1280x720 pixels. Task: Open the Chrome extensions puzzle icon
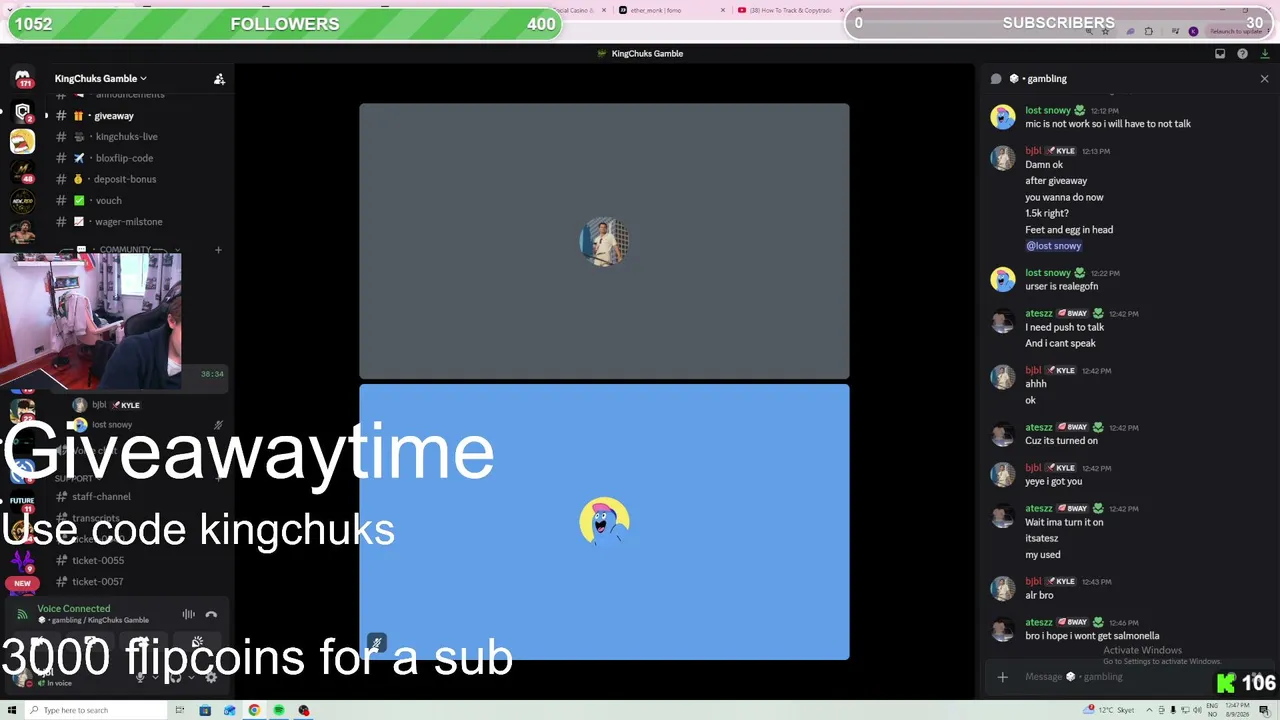[1148, 31]
